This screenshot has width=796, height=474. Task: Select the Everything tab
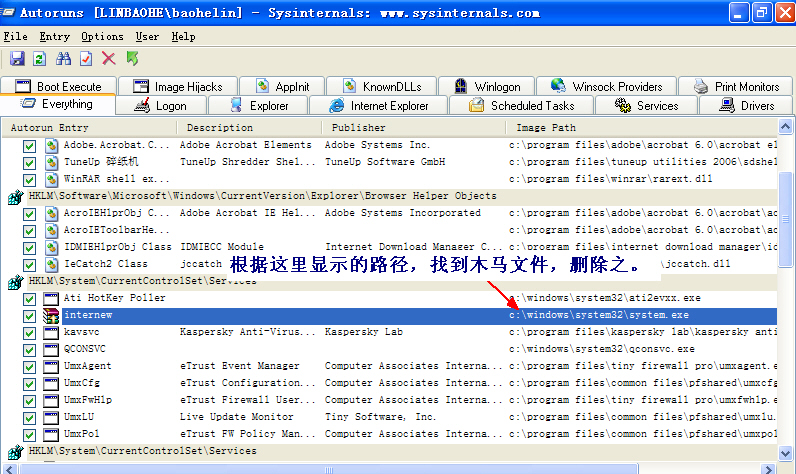point(57,104)
